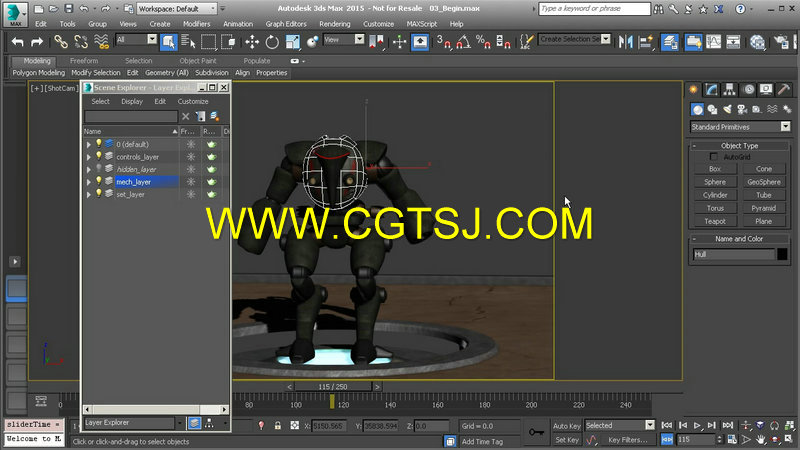Toggle 3D Snaps icon
The height and width of the screenshot is (450, 800).
[x=443, y=42]
